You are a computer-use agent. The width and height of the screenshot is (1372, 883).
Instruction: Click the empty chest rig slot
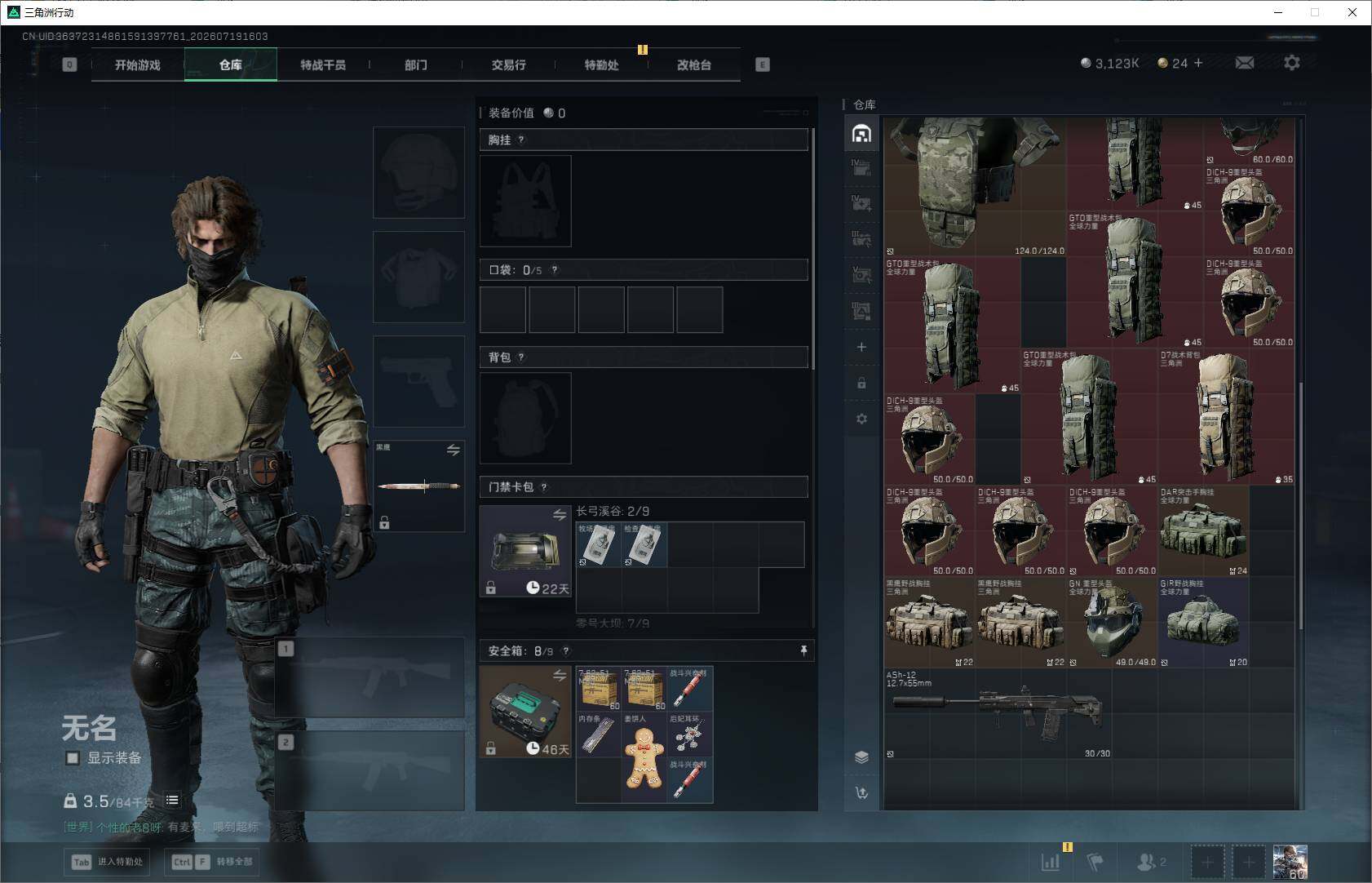point(525,201)
